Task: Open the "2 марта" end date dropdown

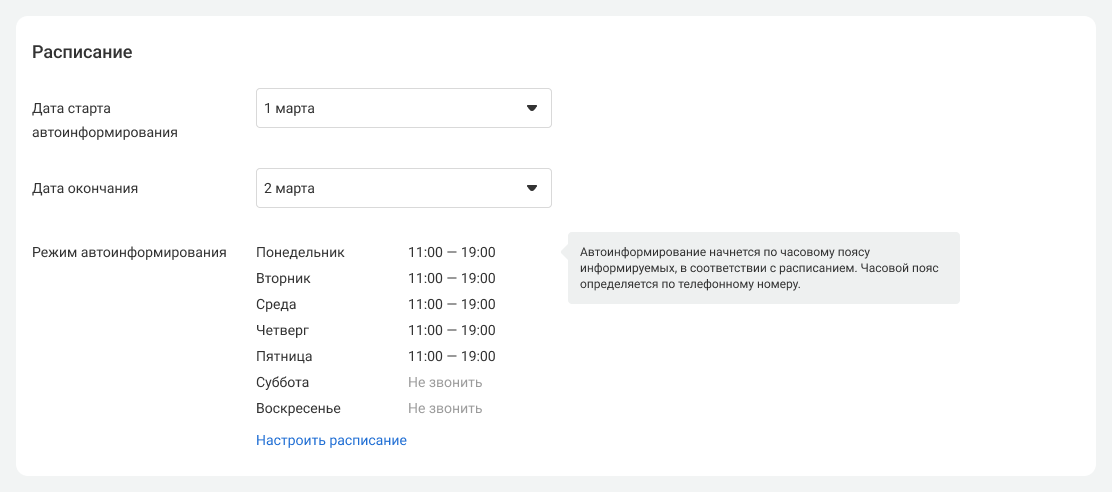Action: click(403, 188)
